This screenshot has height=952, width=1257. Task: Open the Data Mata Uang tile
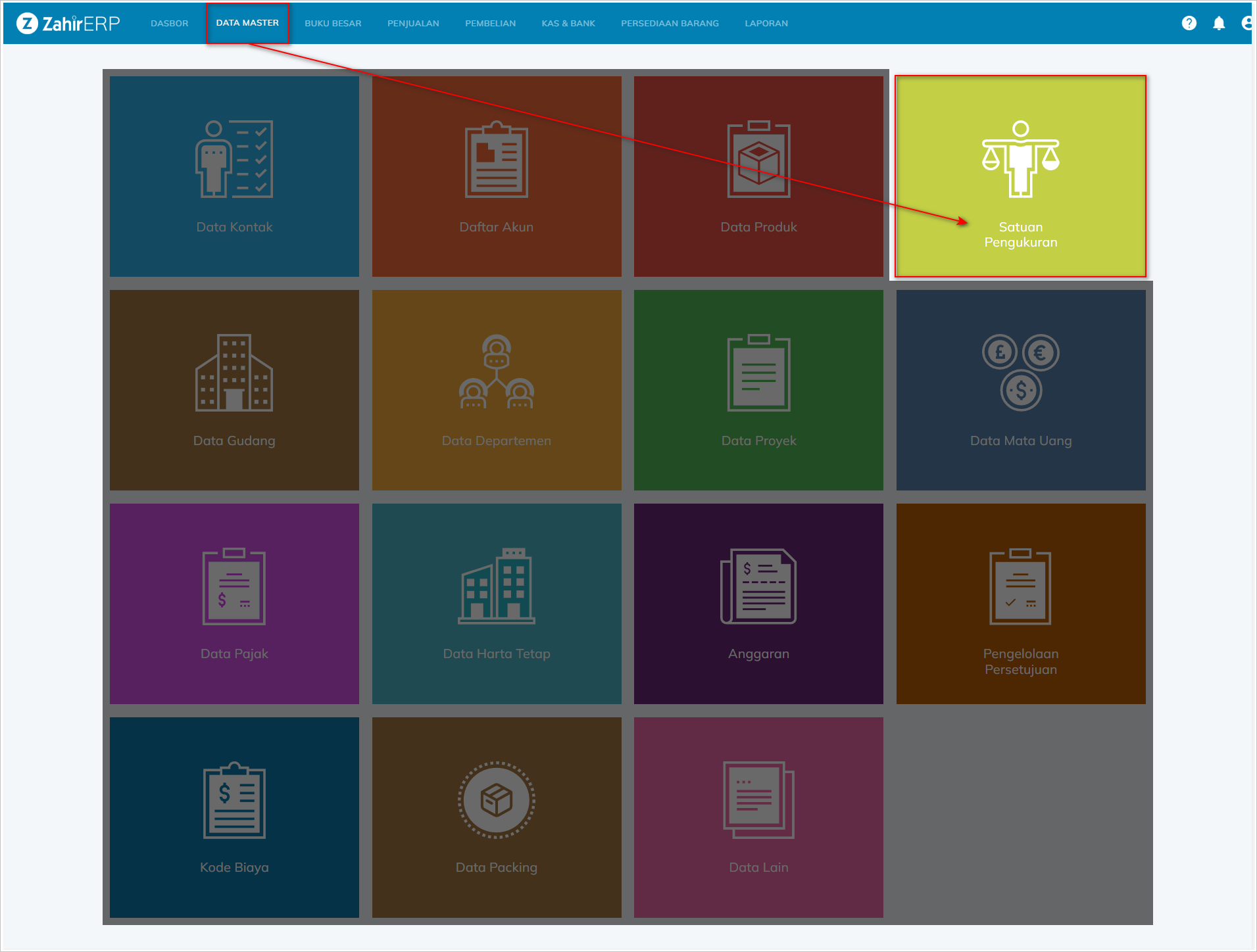click(1020, 390)
